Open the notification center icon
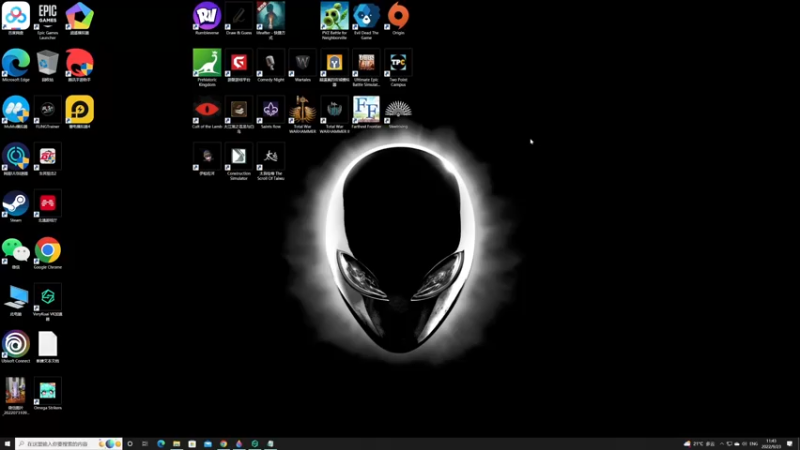800x450 pixels. (x=790, y=444)
